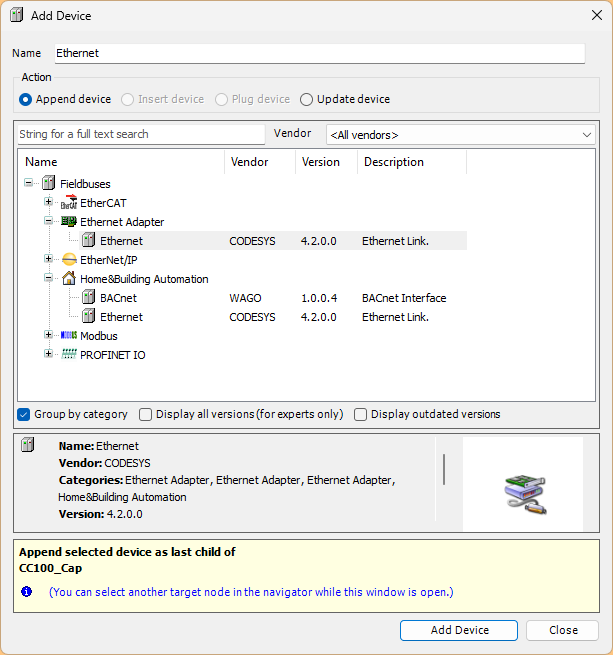Select the Plug device radio button
Viewport: 613px width, 655px height.
tap(221, 99)
